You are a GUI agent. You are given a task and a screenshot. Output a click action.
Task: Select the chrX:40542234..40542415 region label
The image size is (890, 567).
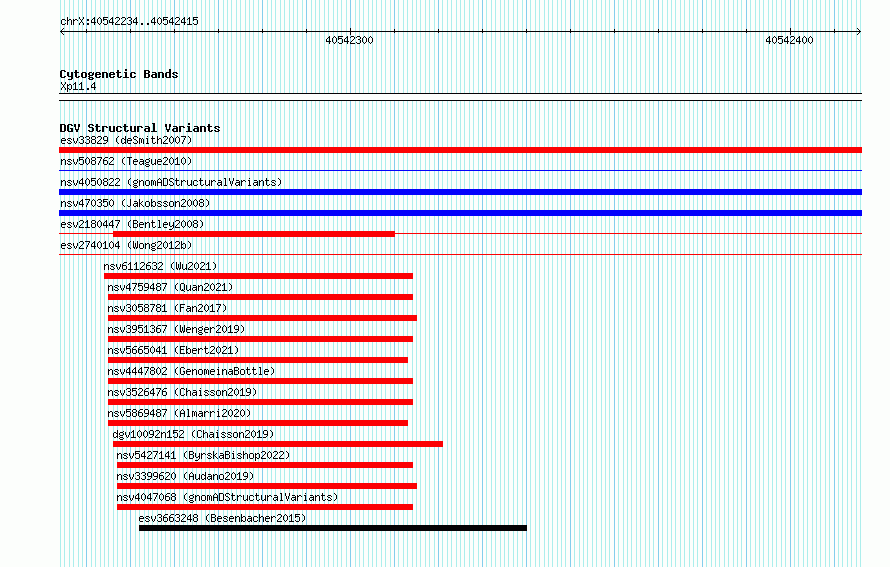(x=129, y=22)
